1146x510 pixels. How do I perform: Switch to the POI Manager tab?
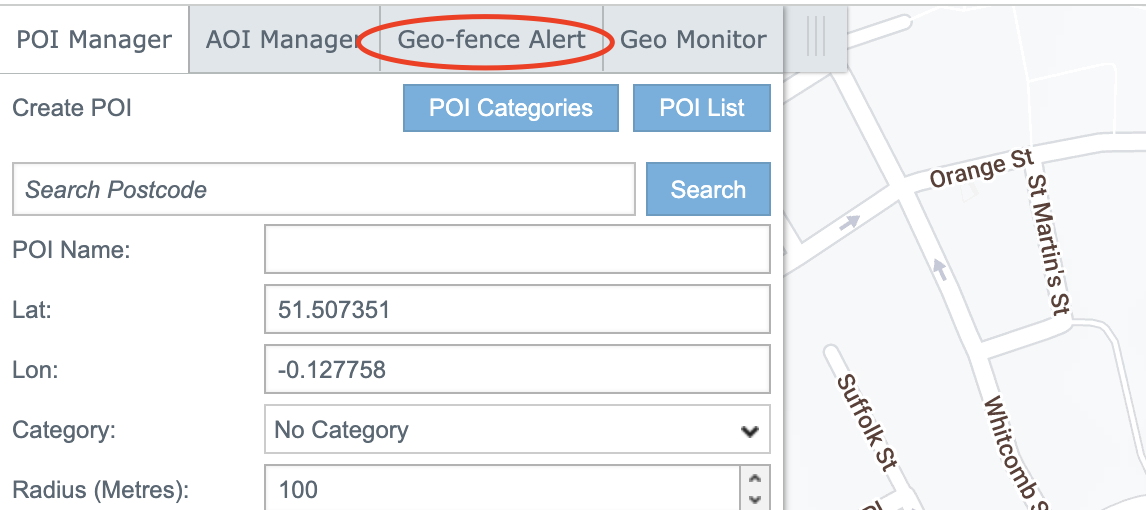pyautogui.click(x=94, y=40)
